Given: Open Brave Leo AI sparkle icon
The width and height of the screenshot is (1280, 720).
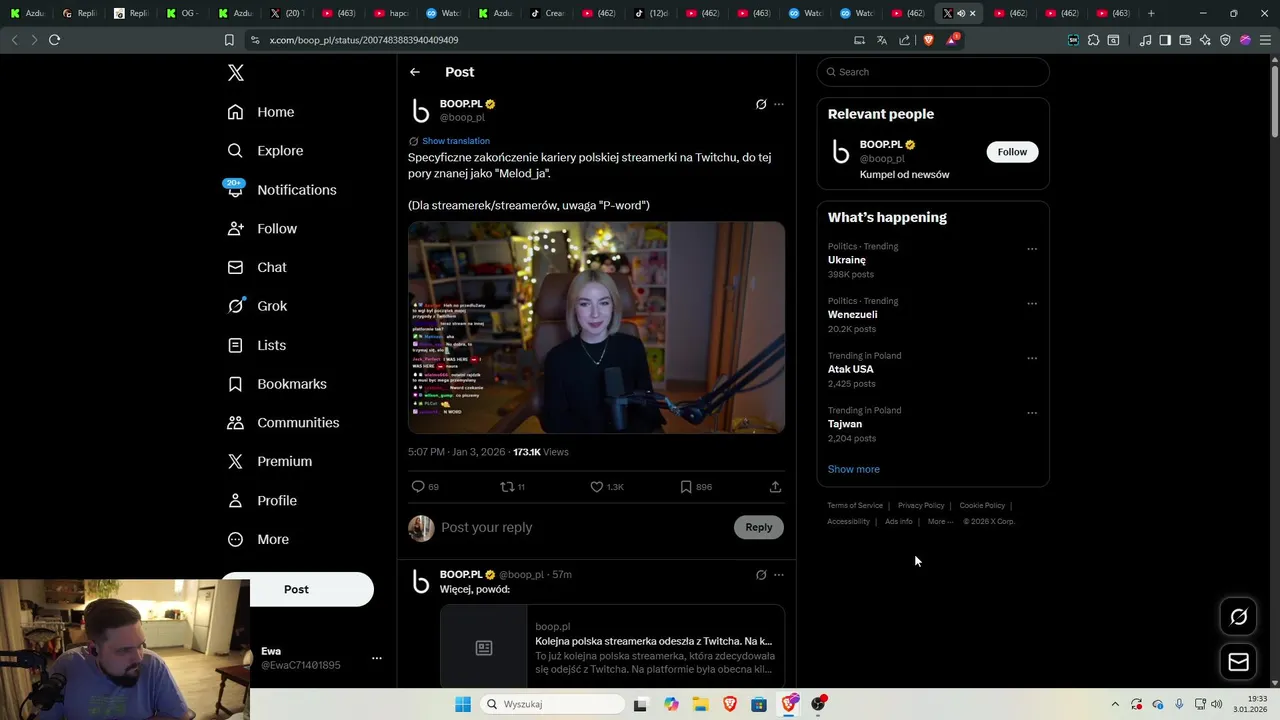Looking at the screenshot, I should coord(1206,40).
